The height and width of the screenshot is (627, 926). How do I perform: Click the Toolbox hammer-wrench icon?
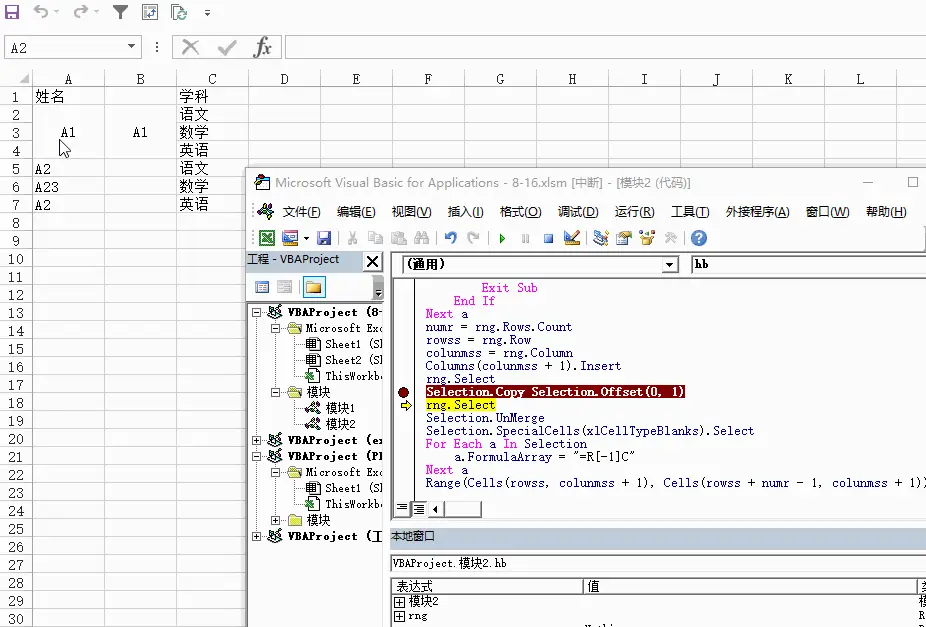(x=670, y=238)
